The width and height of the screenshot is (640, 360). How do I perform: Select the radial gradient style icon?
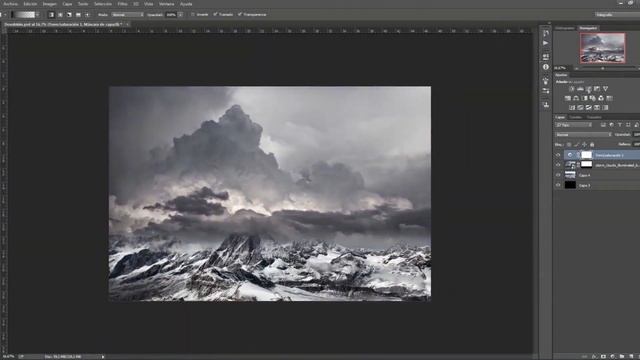(60, 15)
